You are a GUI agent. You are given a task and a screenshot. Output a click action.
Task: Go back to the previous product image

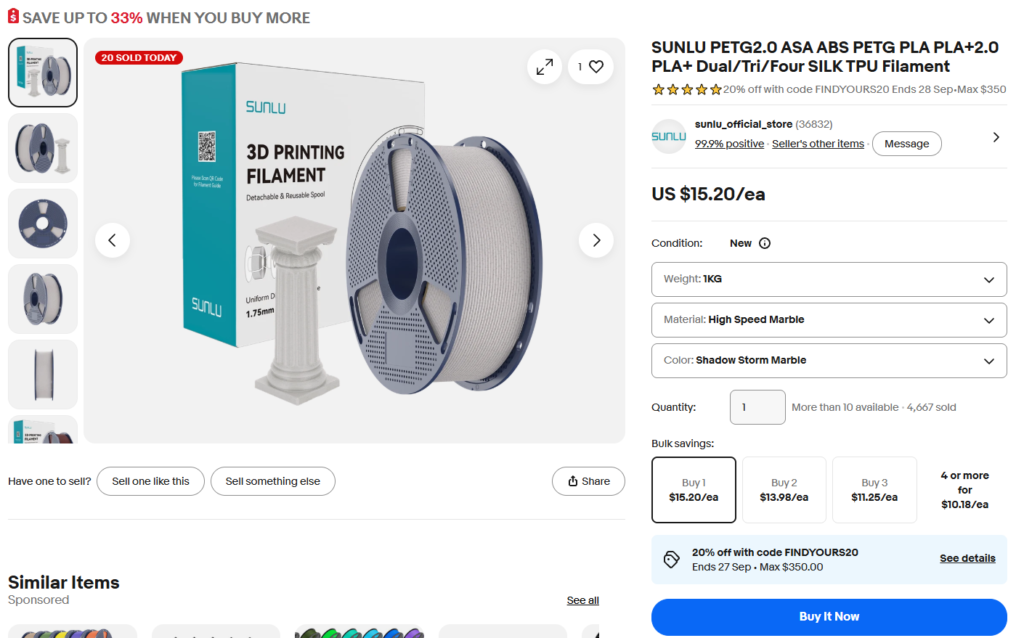[x=112, y=240]
